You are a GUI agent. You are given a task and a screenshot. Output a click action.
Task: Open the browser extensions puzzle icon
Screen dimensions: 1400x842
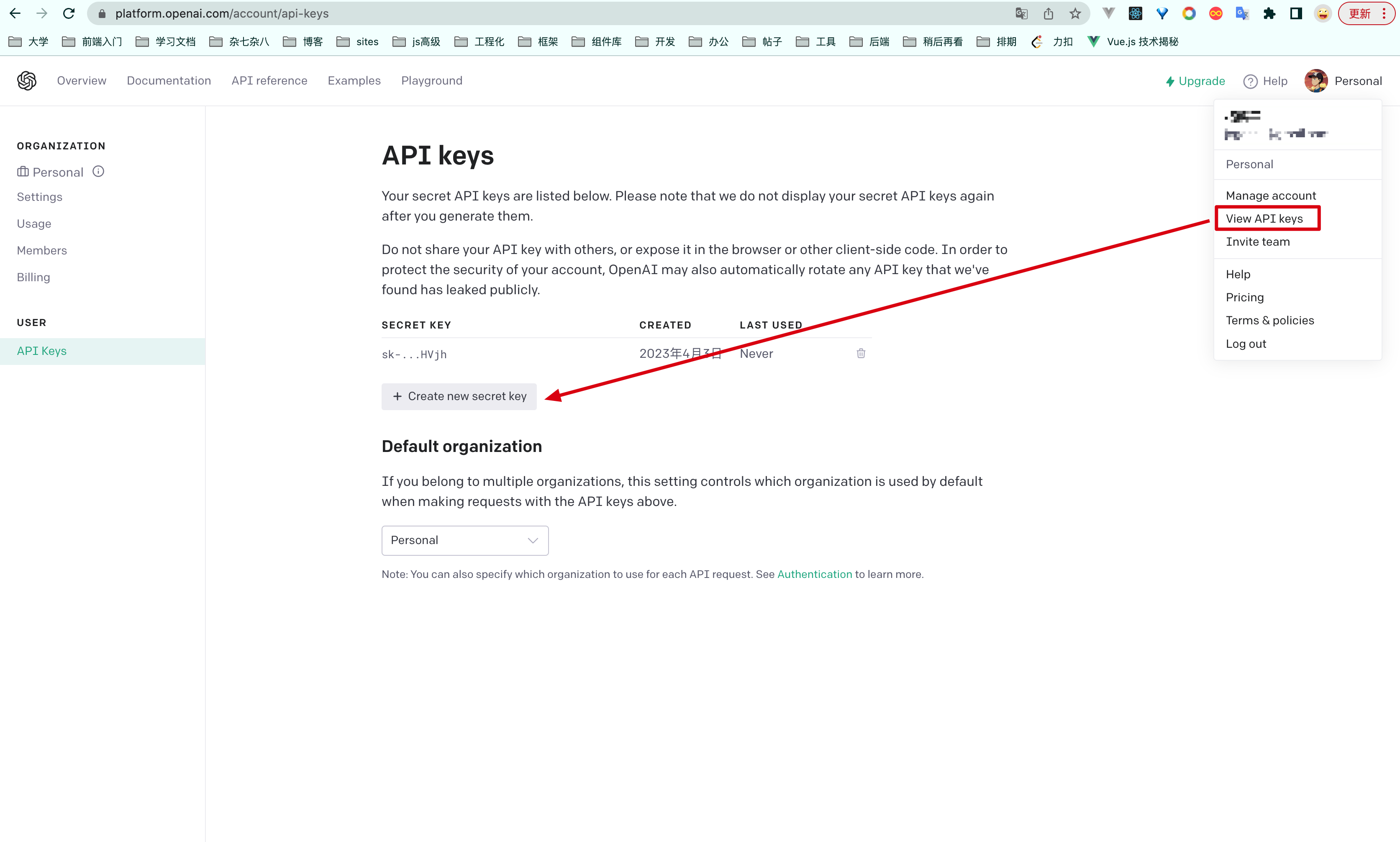click(1269, 14)
